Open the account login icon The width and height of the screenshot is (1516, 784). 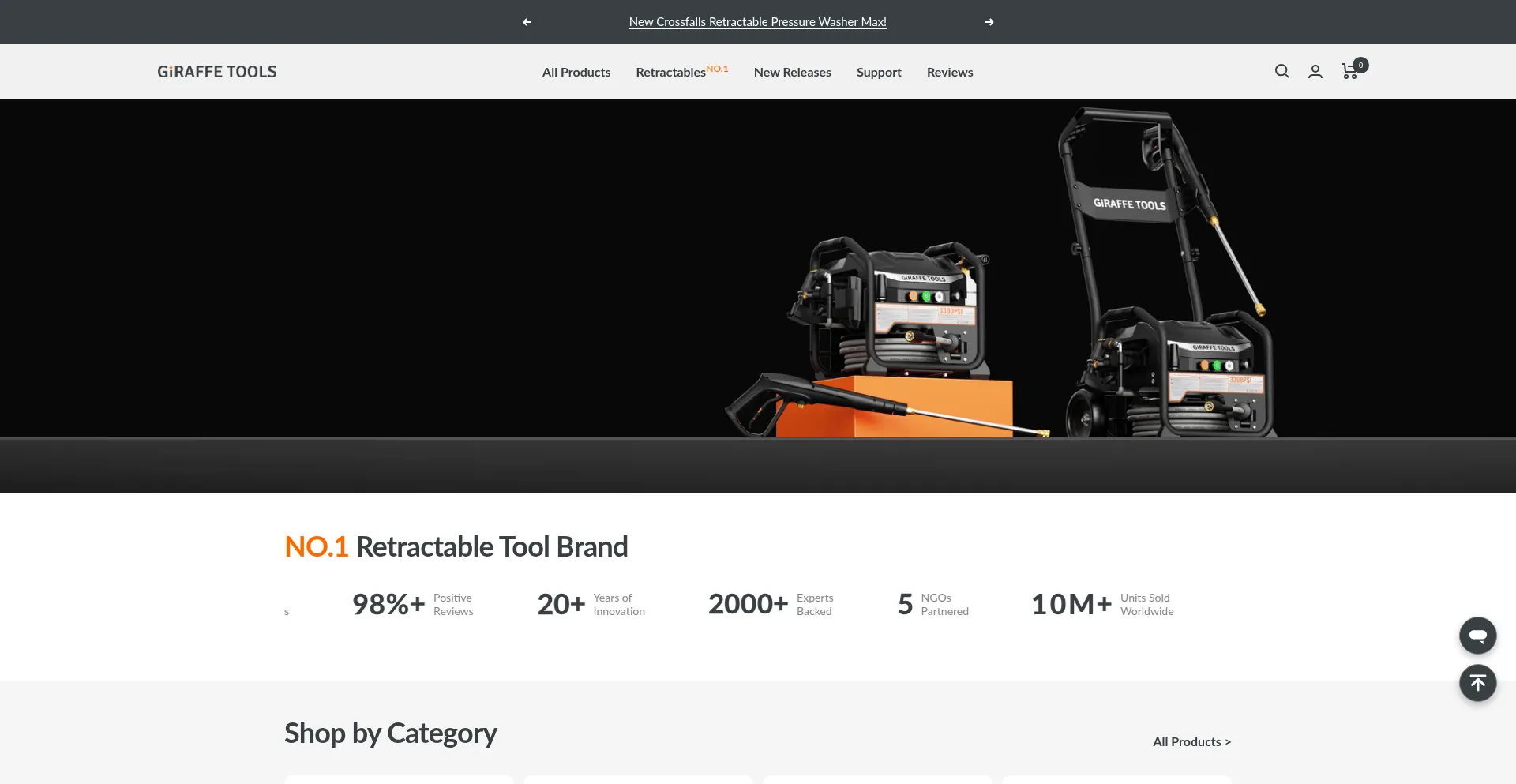click(x=1315, y=72)
